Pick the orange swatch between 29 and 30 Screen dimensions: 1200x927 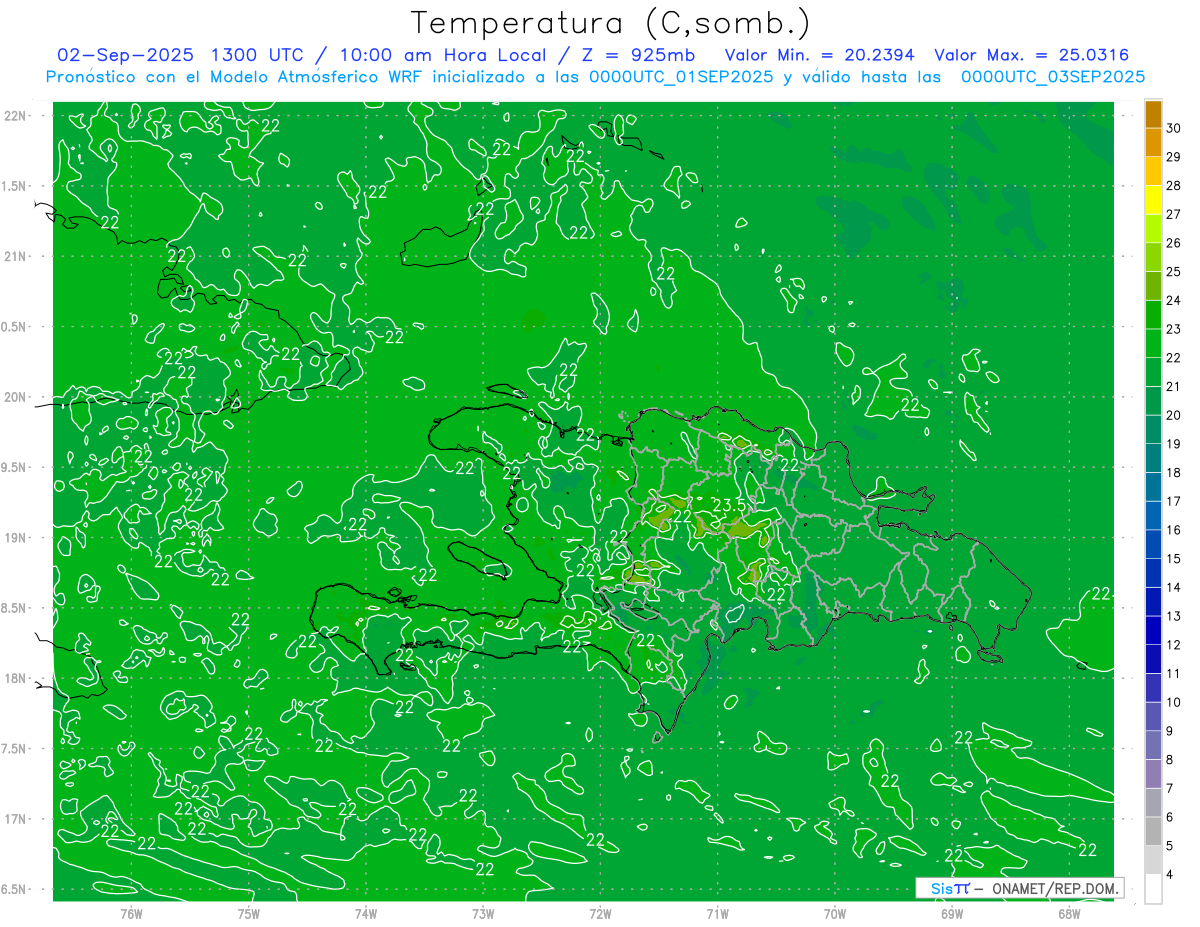pyautogui.click(x=1153, y=143)
